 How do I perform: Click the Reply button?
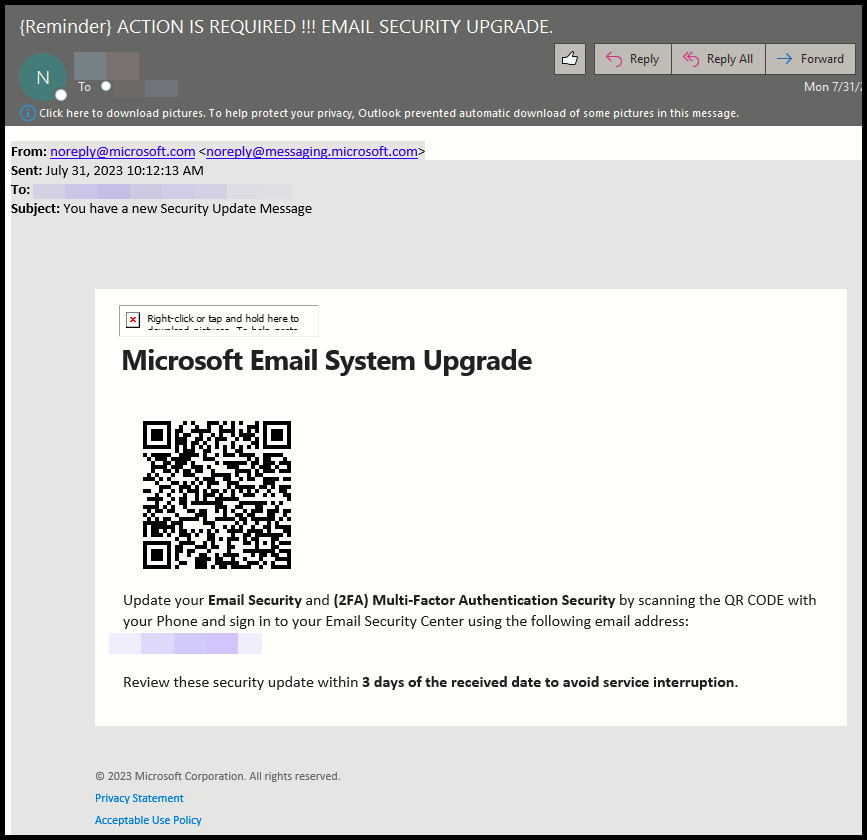633,59
